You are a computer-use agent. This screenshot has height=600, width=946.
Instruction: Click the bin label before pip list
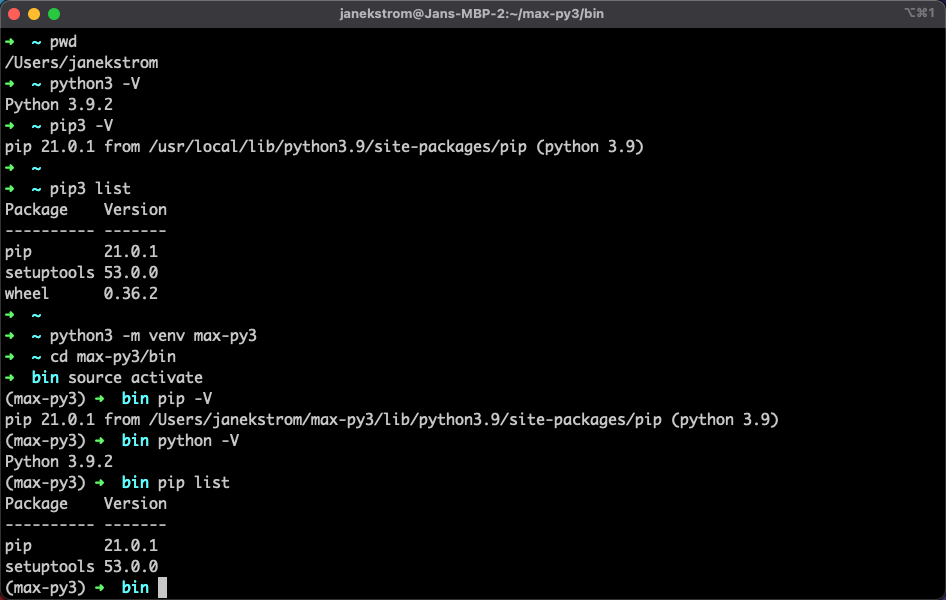[135, 482]
